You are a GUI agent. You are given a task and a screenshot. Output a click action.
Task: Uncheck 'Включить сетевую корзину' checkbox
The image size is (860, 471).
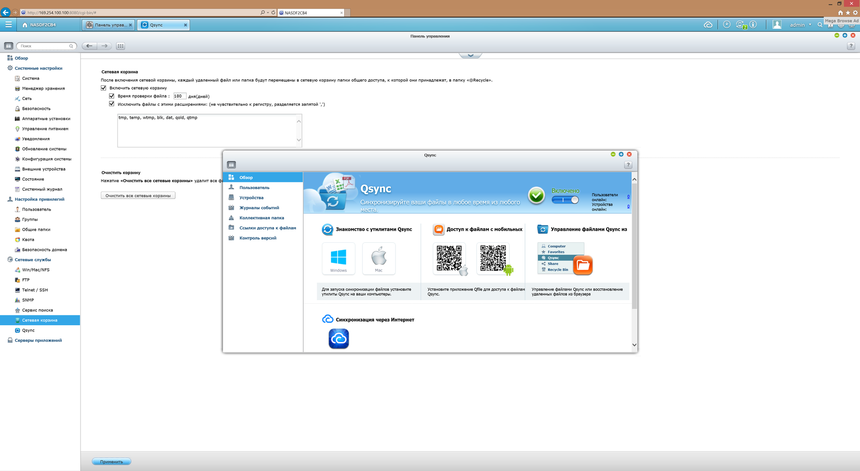coord(105,88)
